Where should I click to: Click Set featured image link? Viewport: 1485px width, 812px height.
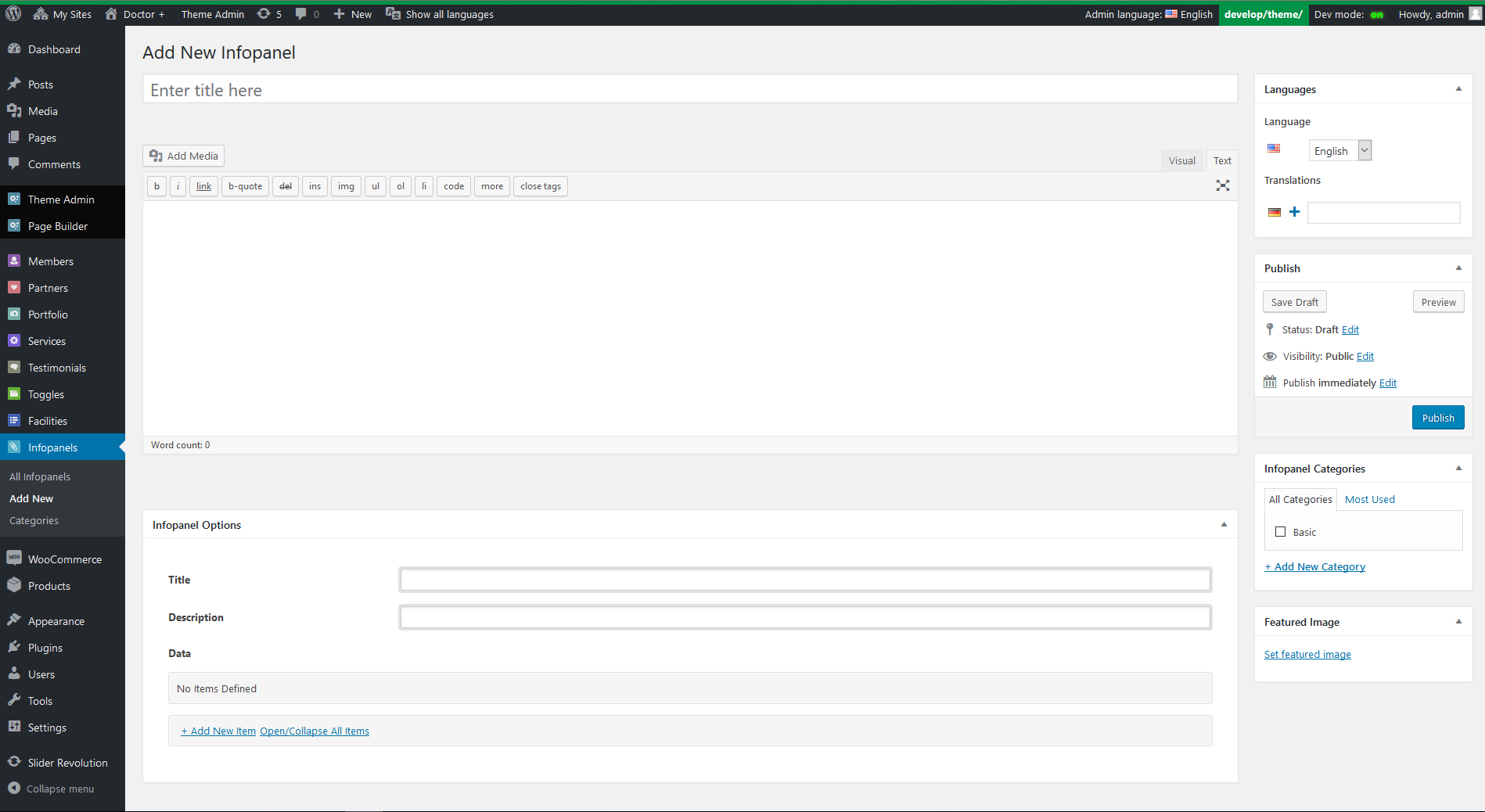pyautogui.click(x=1307, y=654)
